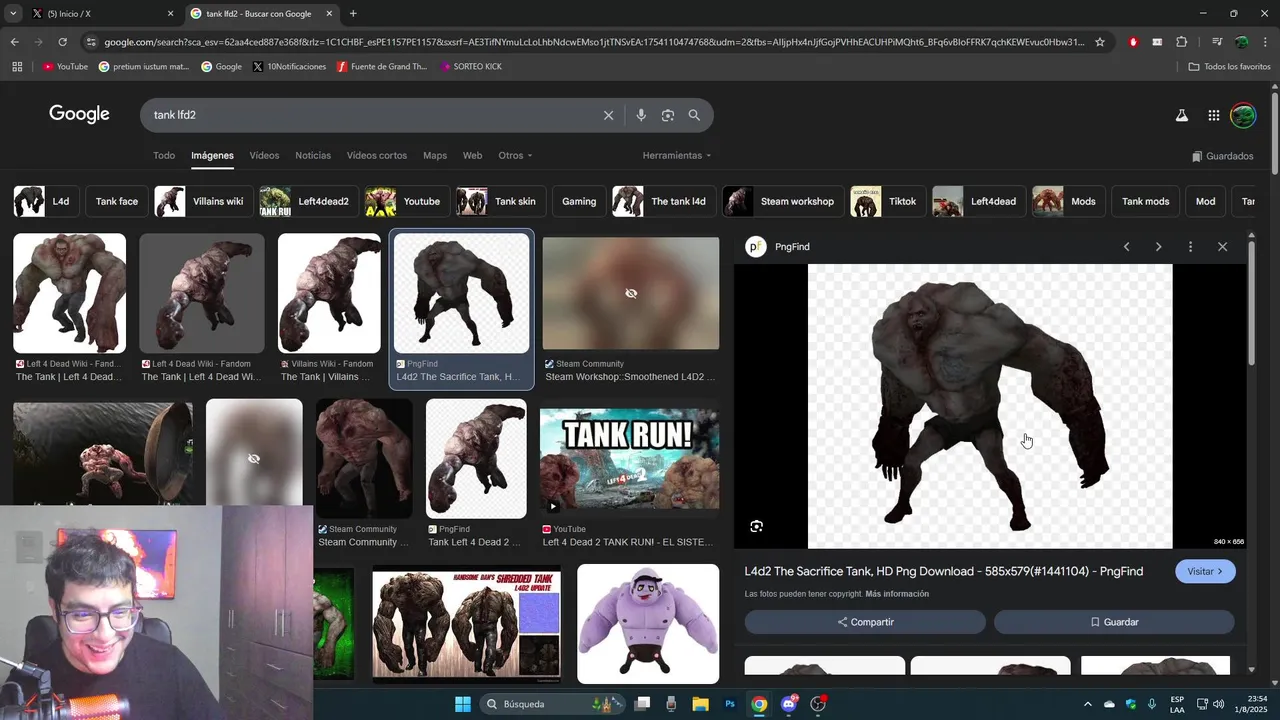Open the YouTube bookmark
The height and width of the screenshot is (720, 1280).
coord(65,67)
